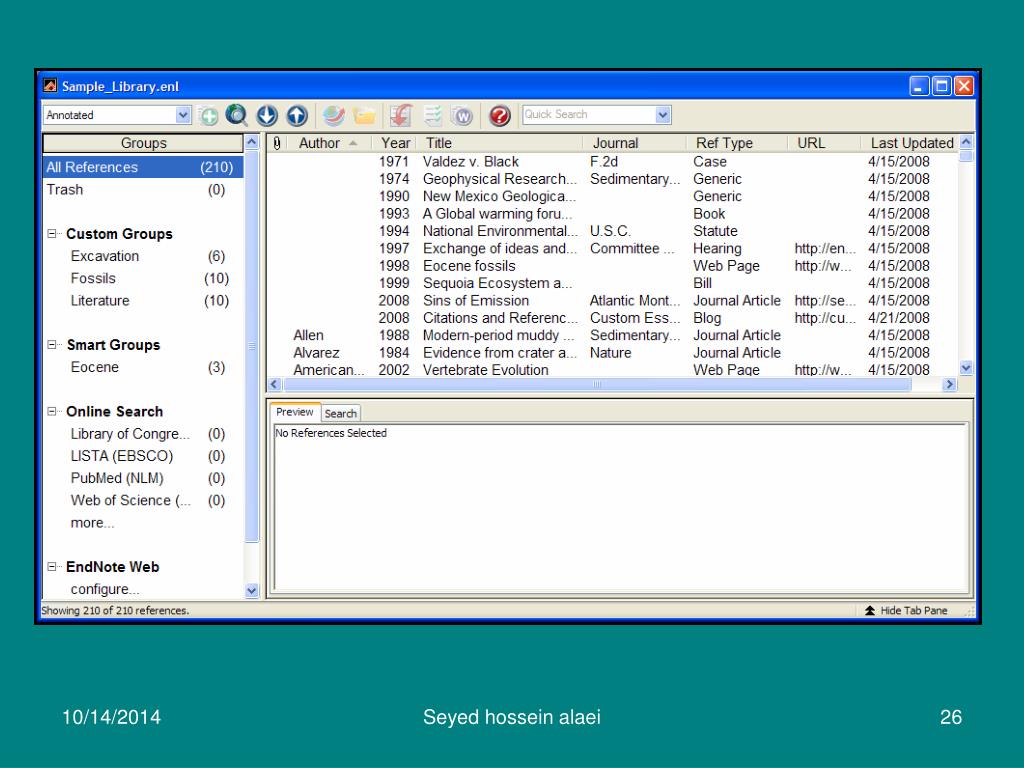Click the Return to Word Processor icon
This screenshot has height=768, width=1024.
point(462,116)
